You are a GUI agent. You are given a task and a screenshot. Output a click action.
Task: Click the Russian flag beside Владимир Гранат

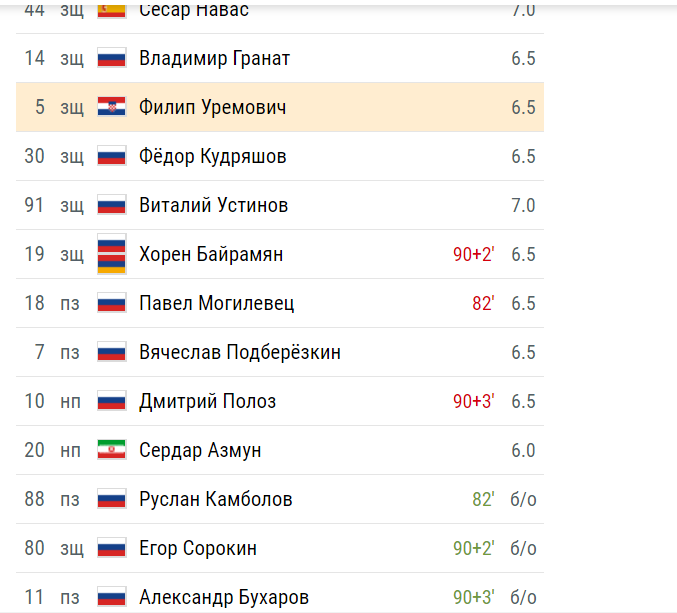pos(112,58)
